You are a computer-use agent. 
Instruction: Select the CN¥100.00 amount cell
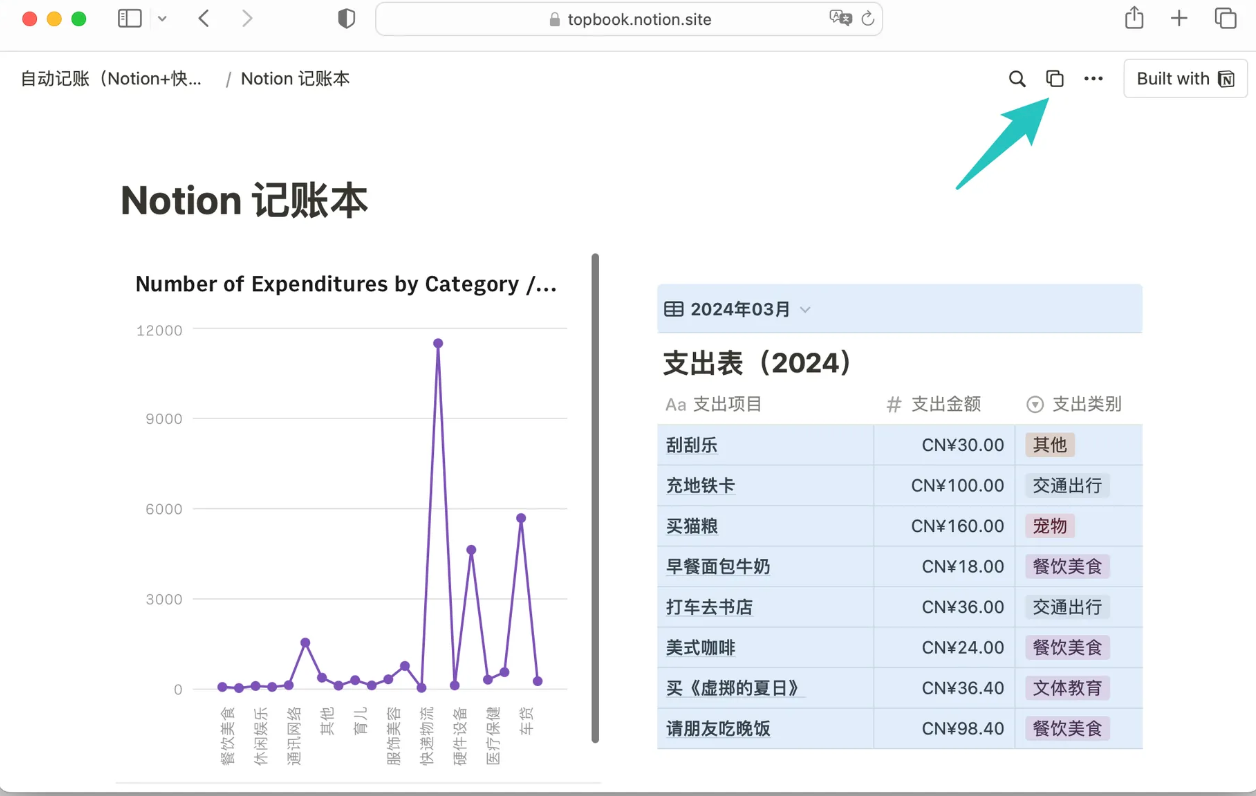pos(944,486)
